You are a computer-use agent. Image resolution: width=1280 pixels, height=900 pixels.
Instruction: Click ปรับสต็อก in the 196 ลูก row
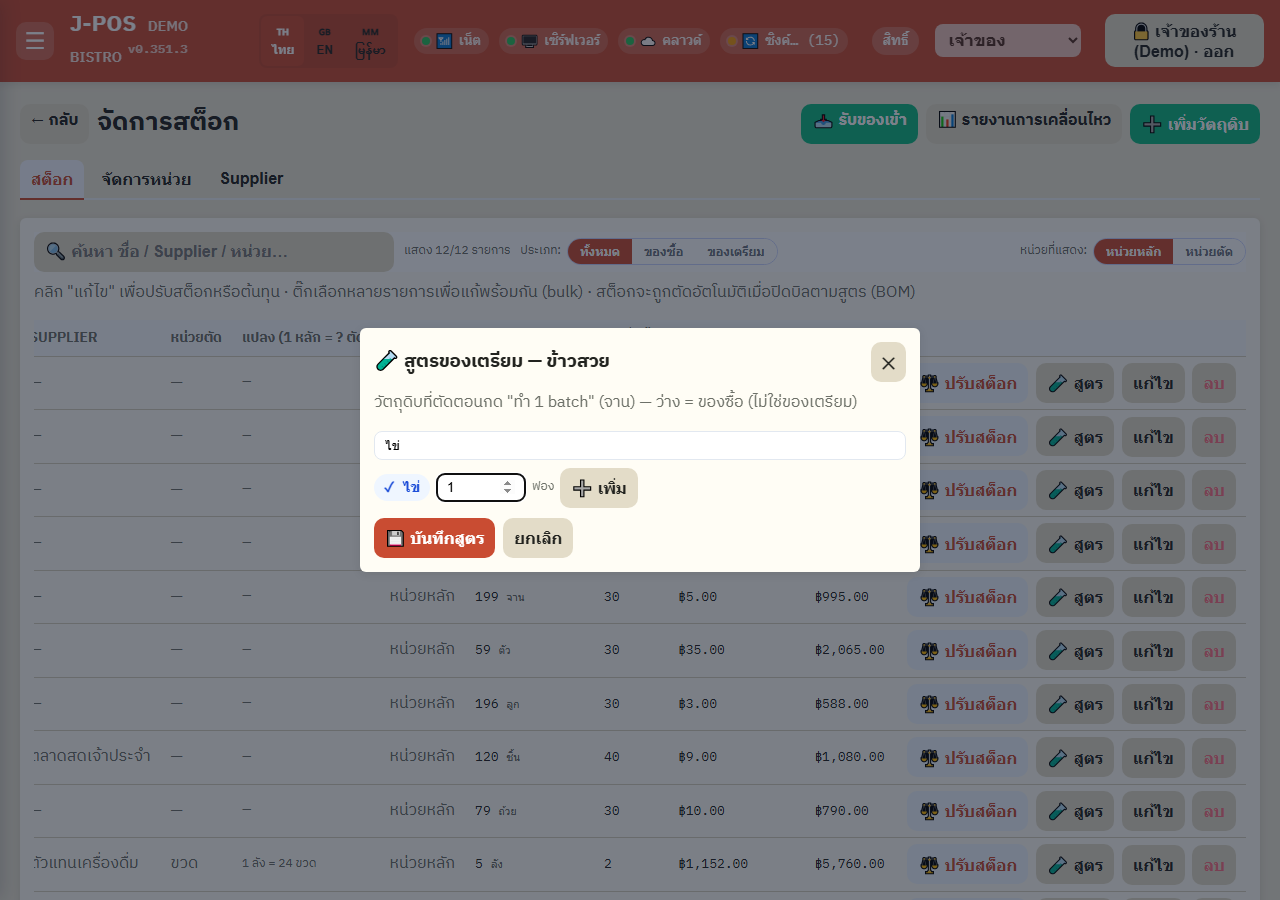968,704
